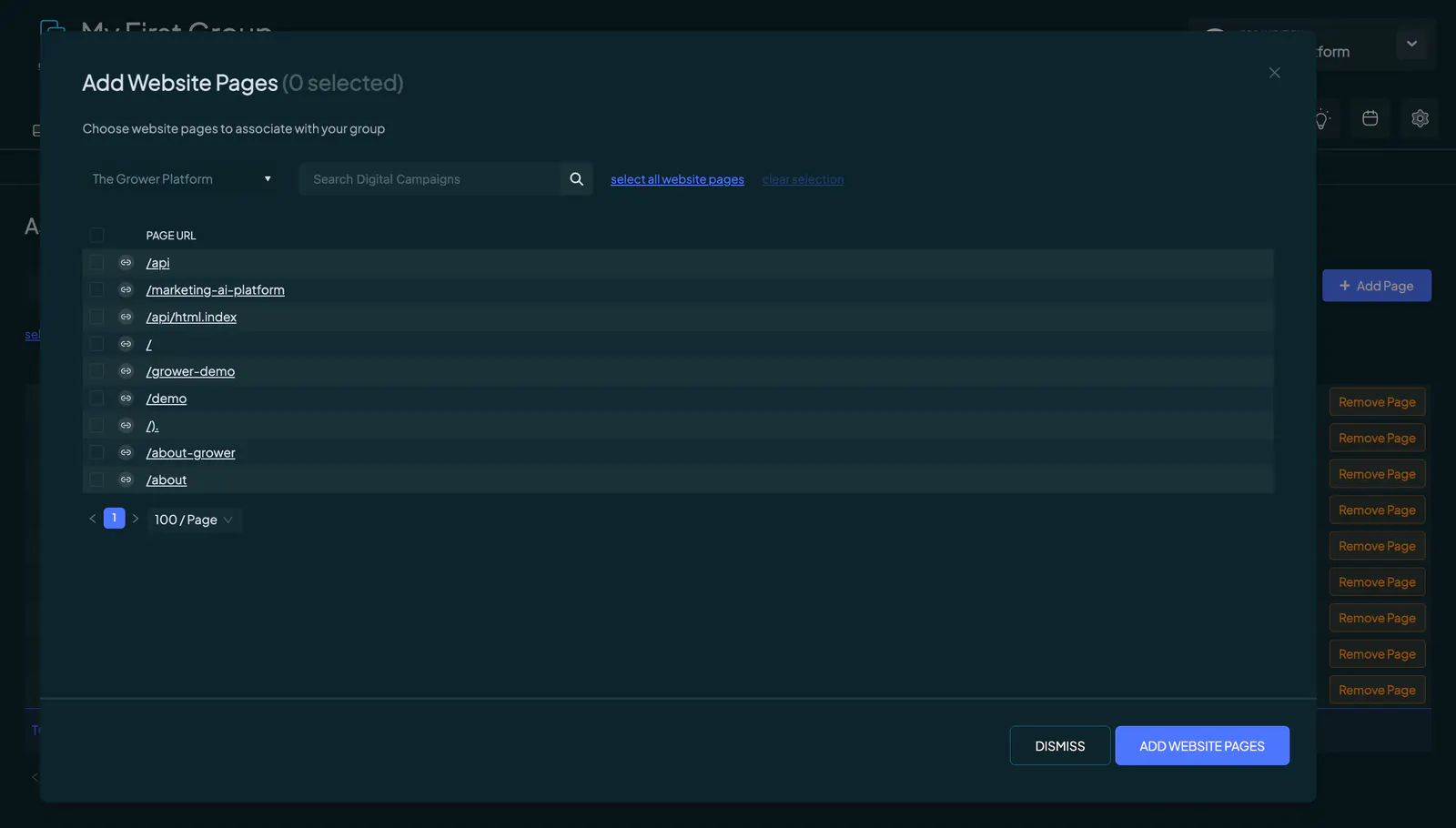Click the DISMISS button
Screen dimensions: 1456x828
coord(1060,746)
